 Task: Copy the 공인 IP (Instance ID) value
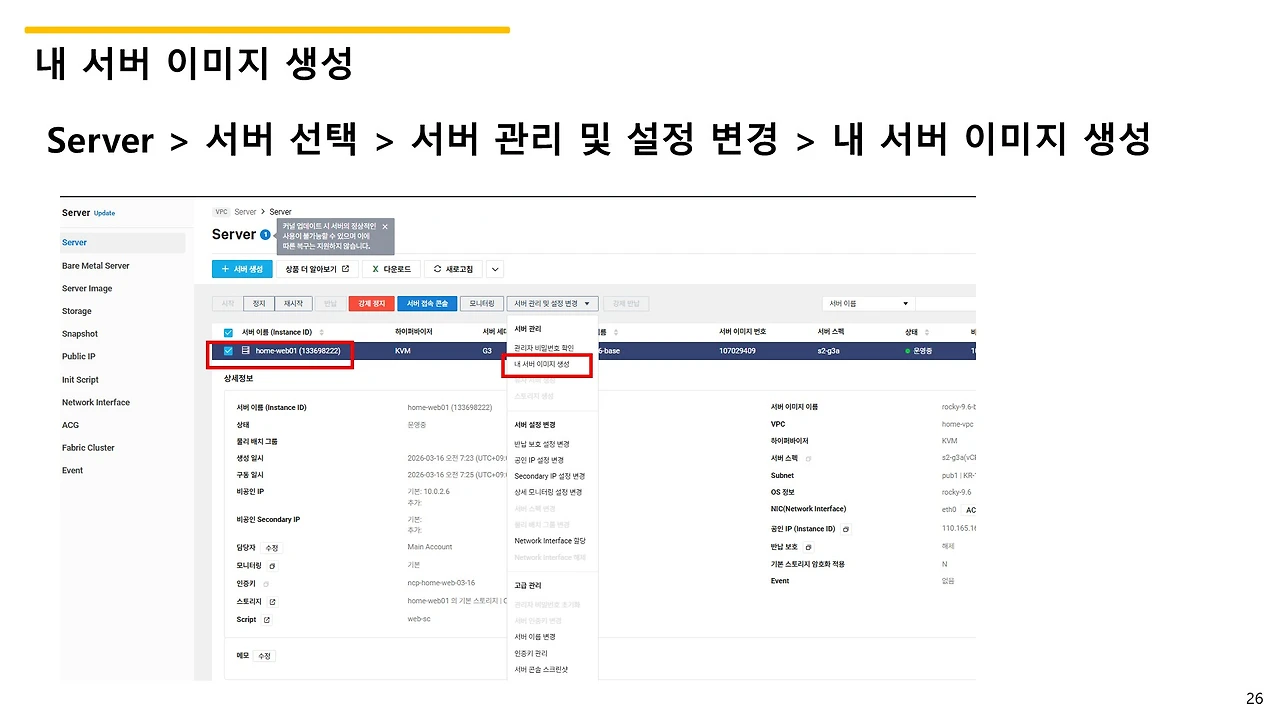click(x=846, y=529)
